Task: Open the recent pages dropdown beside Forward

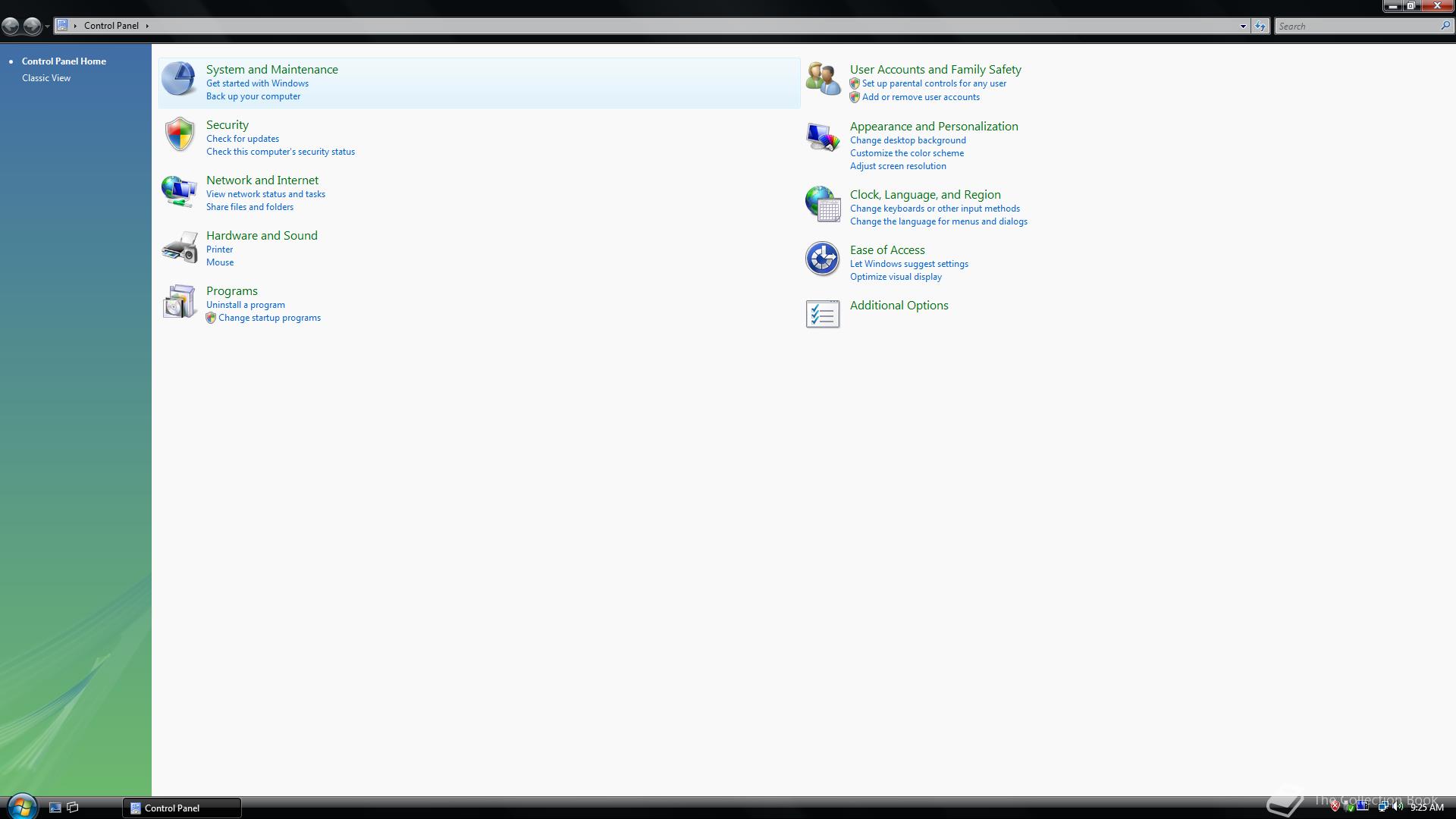Action: 47,27
